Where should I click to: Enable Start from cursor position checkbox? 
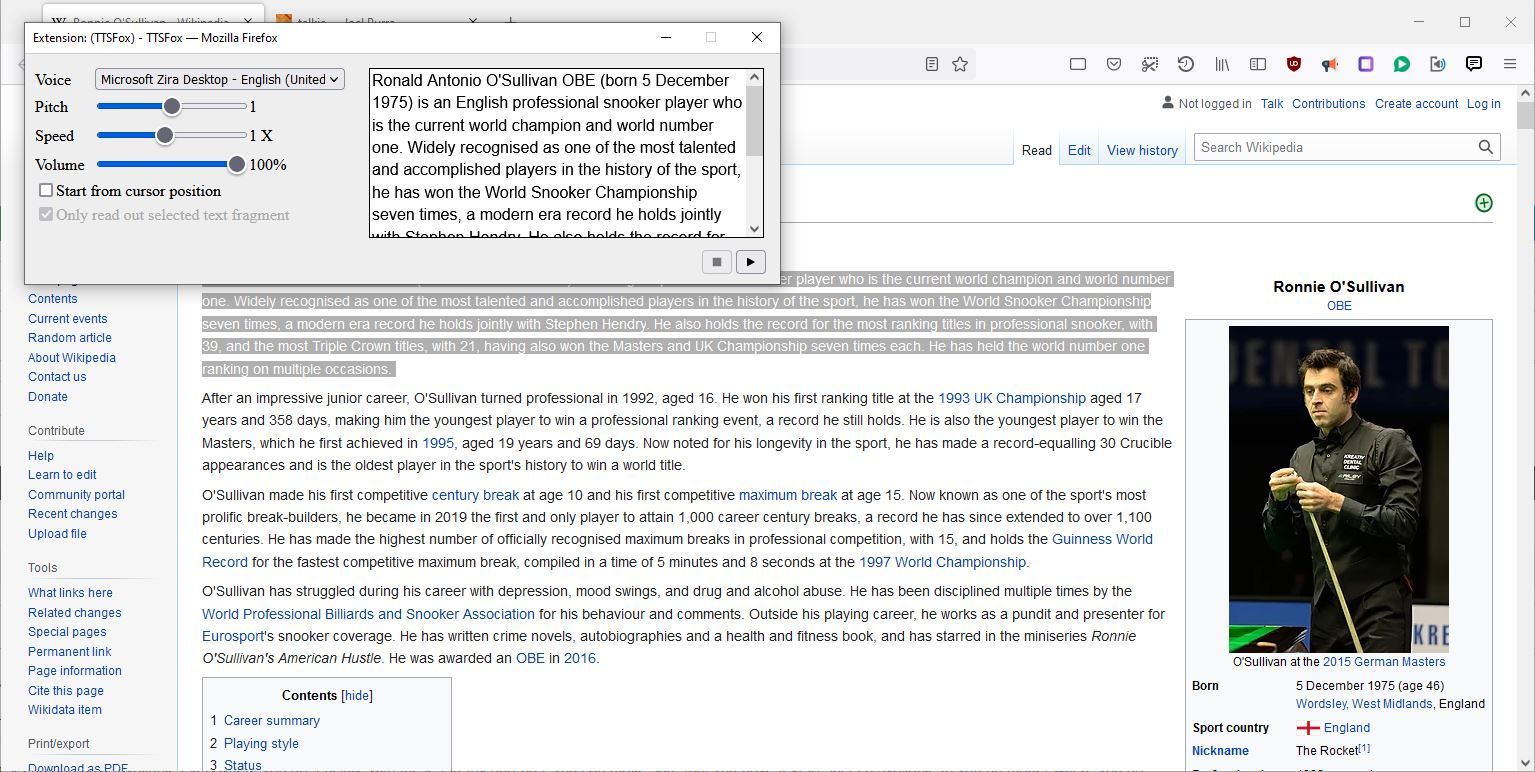[46, 190]
